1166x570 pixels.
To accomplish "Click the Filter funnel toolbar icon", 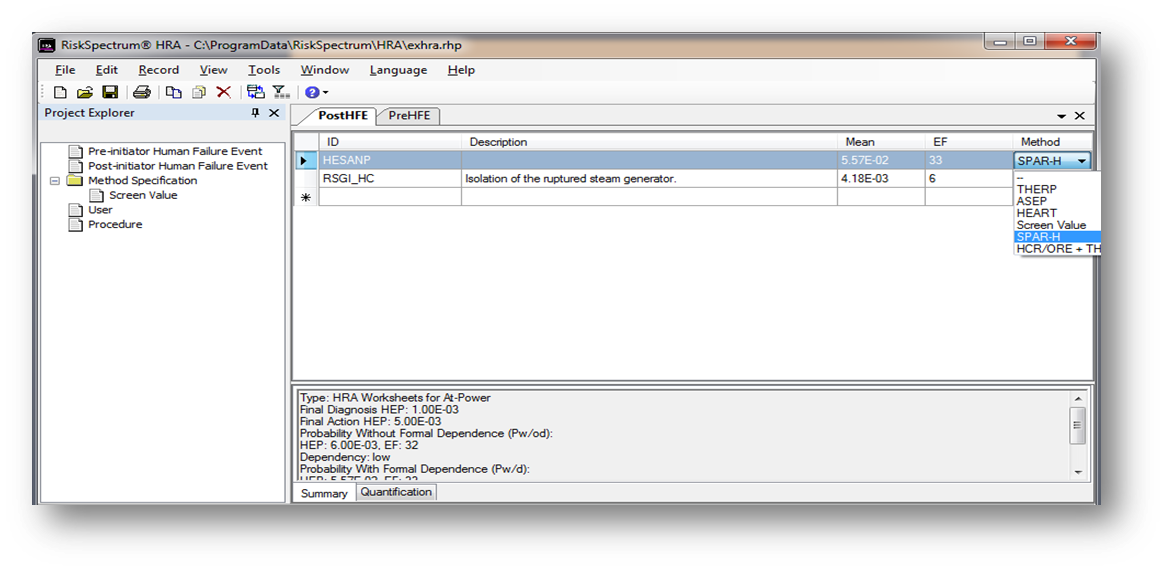I will click(281, 92).
